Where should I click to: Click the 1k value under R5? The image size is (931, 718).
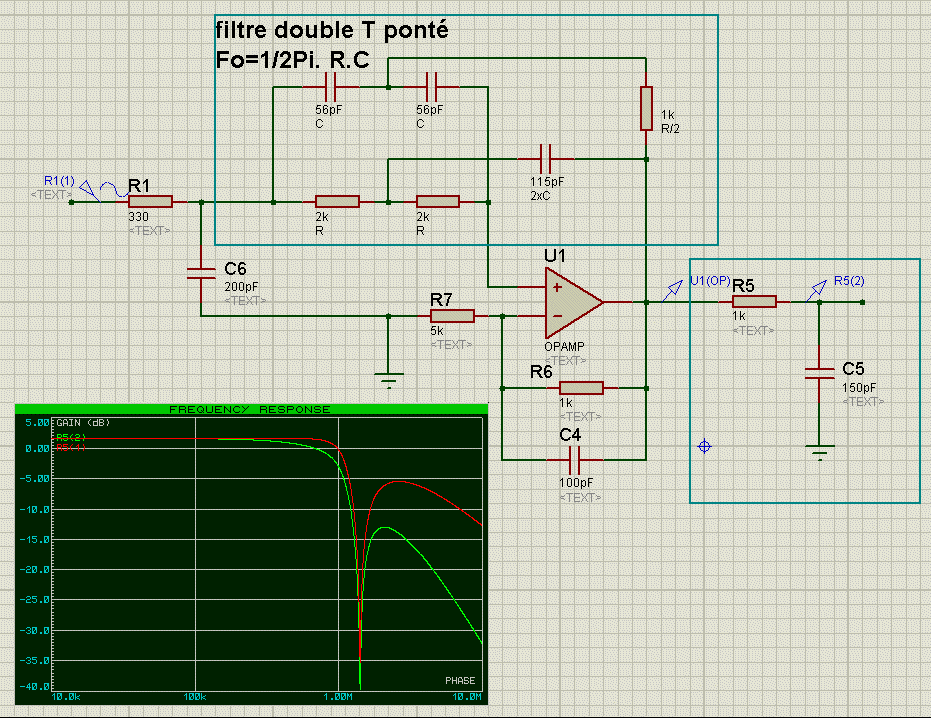pos(739,316)
